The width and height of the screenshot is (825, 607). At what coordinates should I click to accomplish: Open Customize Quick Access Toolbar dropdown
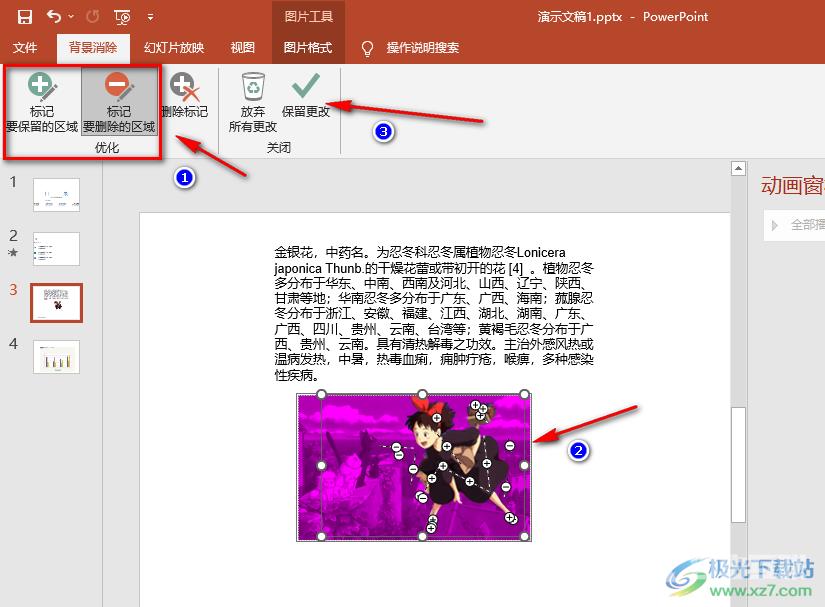click(150, 17)
